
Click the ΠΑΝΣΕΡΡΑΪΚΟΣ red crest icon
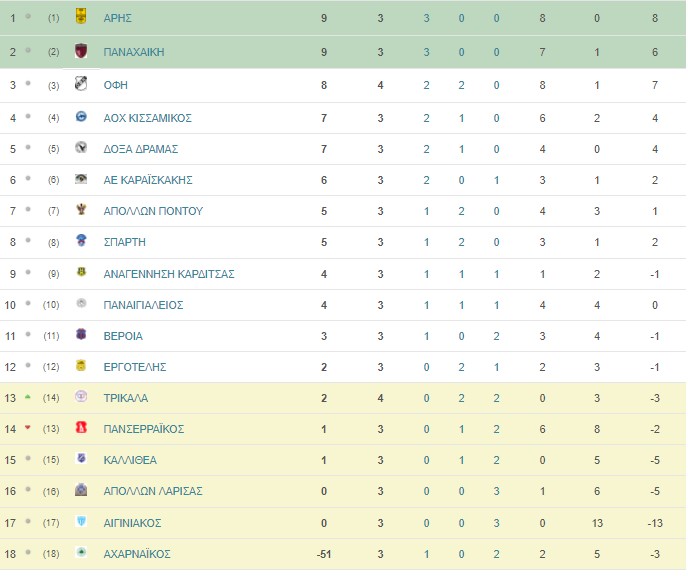81,427
